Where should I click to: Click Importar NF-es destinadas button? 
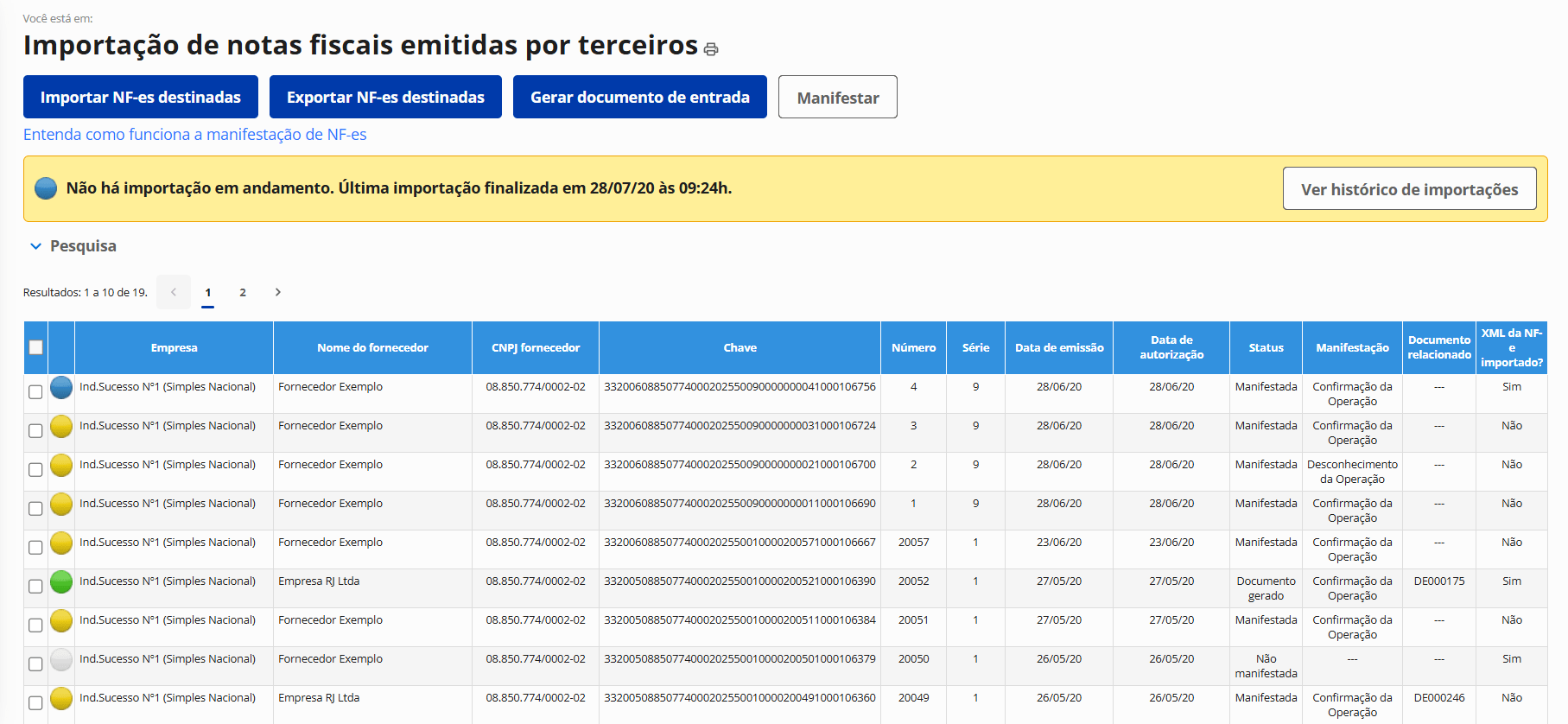pos(141,97)
